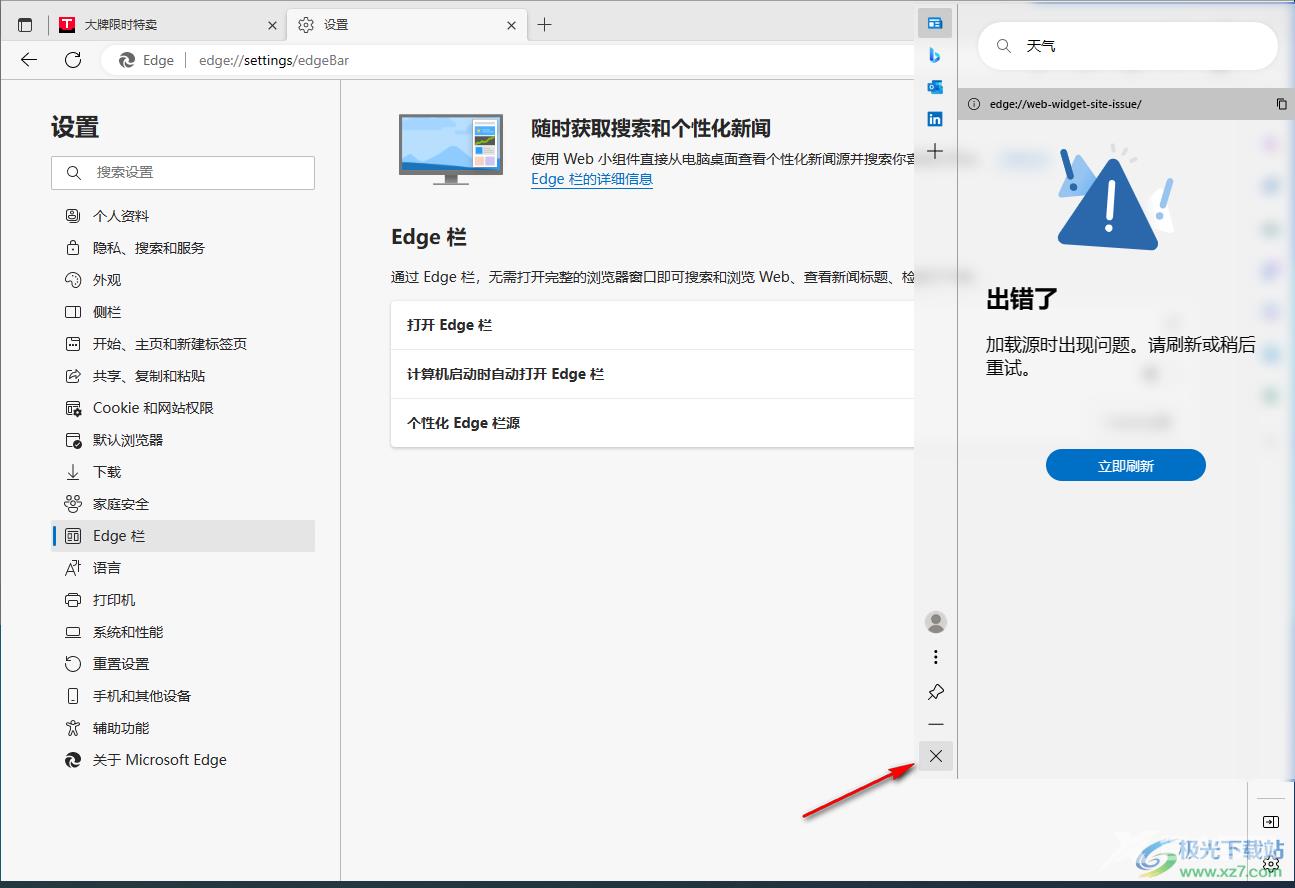Go to 外观 settings
This screenshot has height=888, width=1295.
tap(183, 280)
